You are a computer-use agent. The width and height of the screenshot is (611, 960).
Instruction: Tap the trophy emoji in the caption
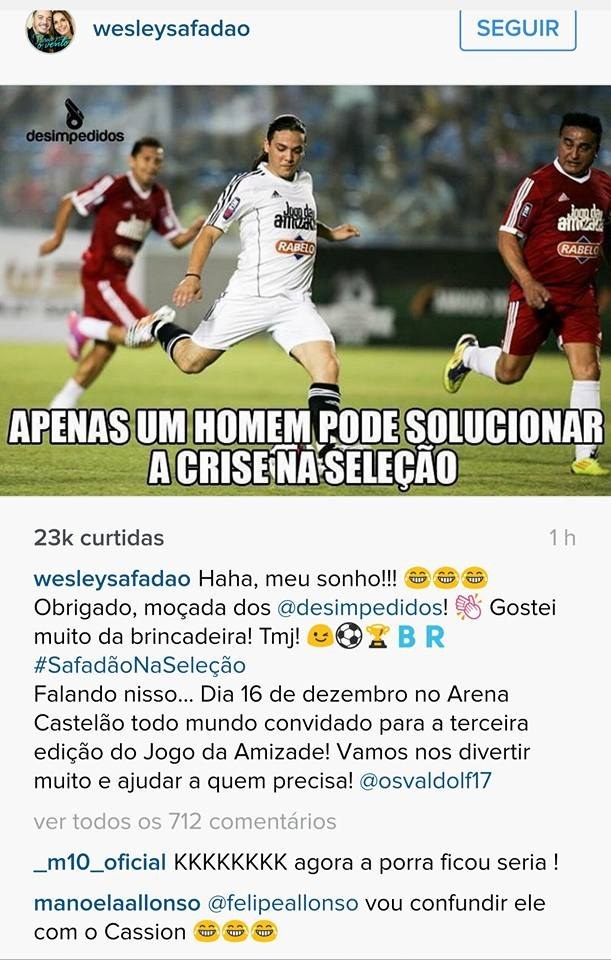[x=377, y=636]
